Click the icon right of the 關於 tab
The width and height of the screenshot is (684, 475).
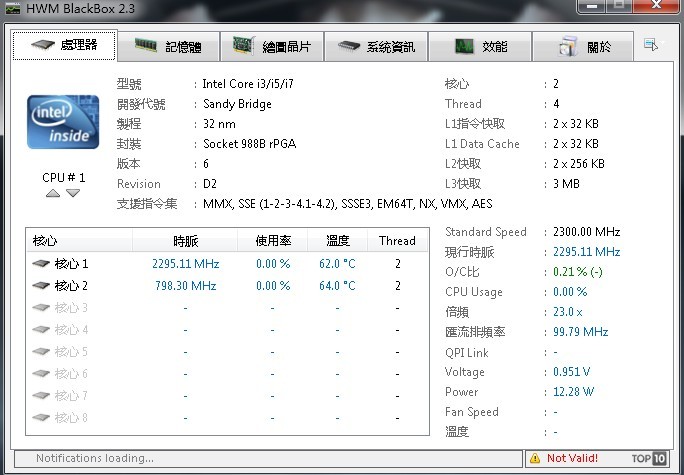coord(651,45)
